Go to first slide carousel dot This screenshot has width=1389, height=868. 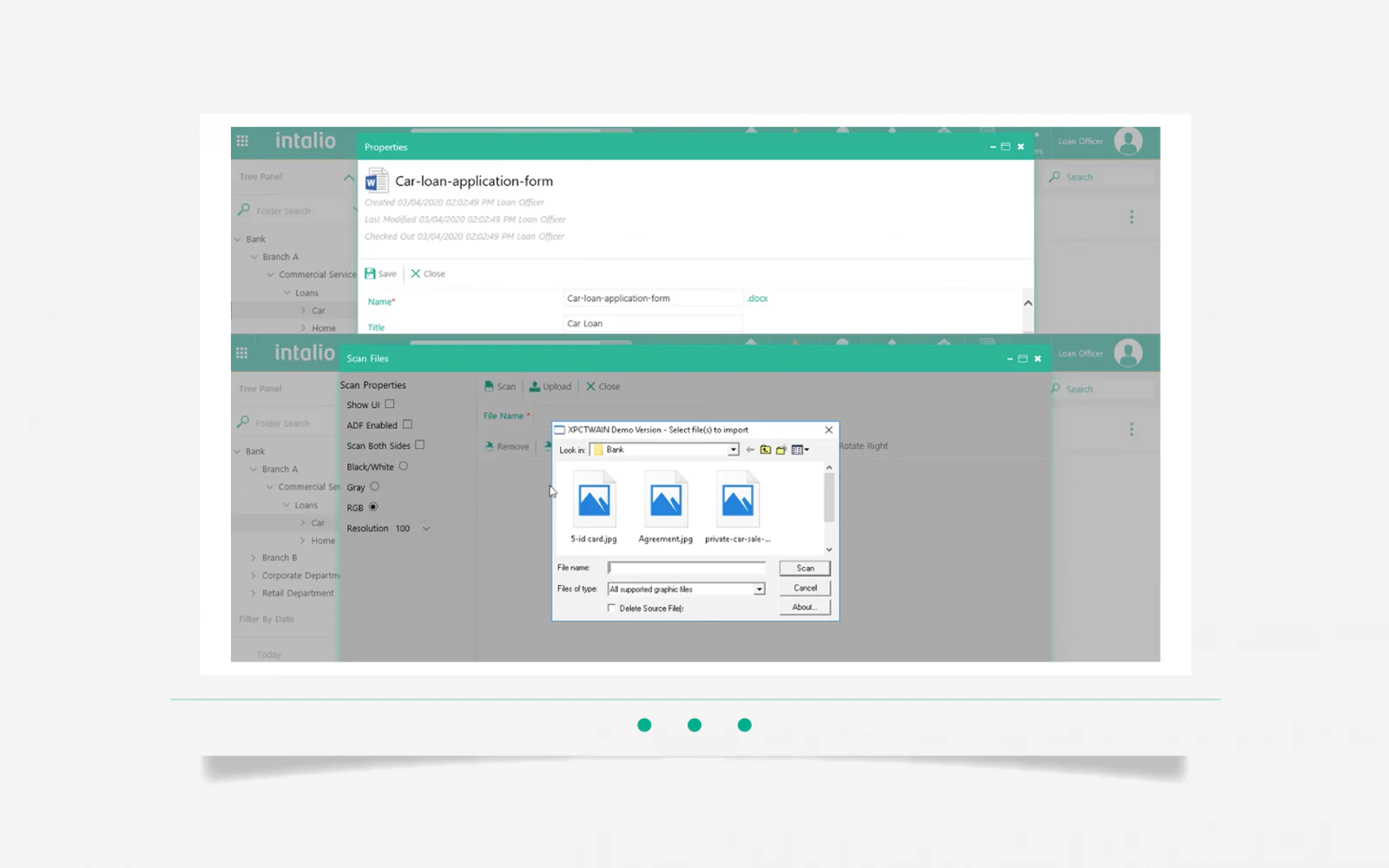tap(644, 725)
